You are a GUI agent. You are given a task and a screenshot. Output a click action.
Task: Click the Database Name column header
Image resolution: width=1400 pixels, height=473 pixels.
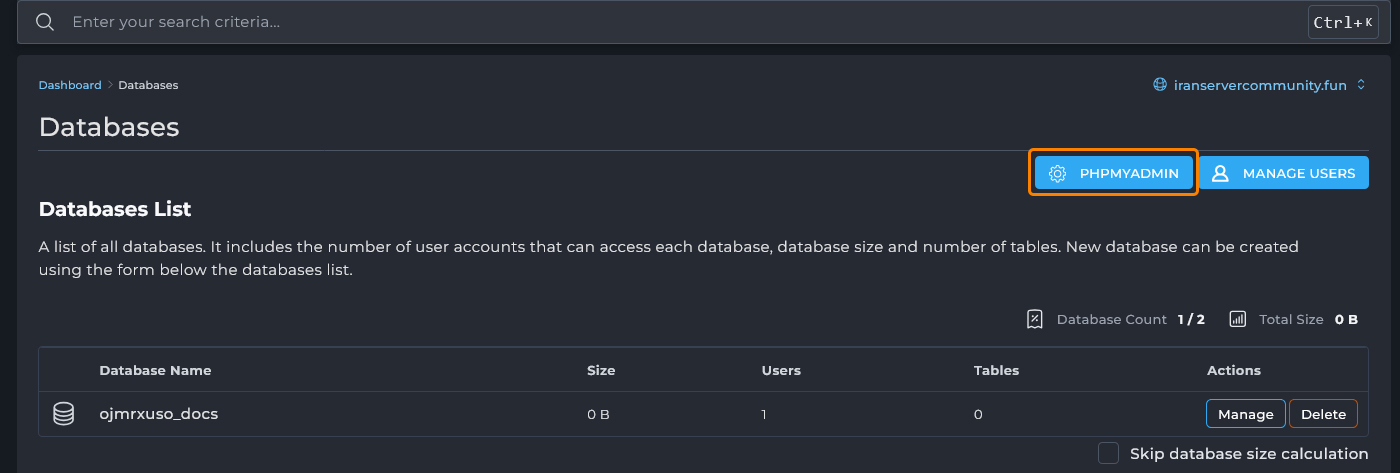point(155,370)
